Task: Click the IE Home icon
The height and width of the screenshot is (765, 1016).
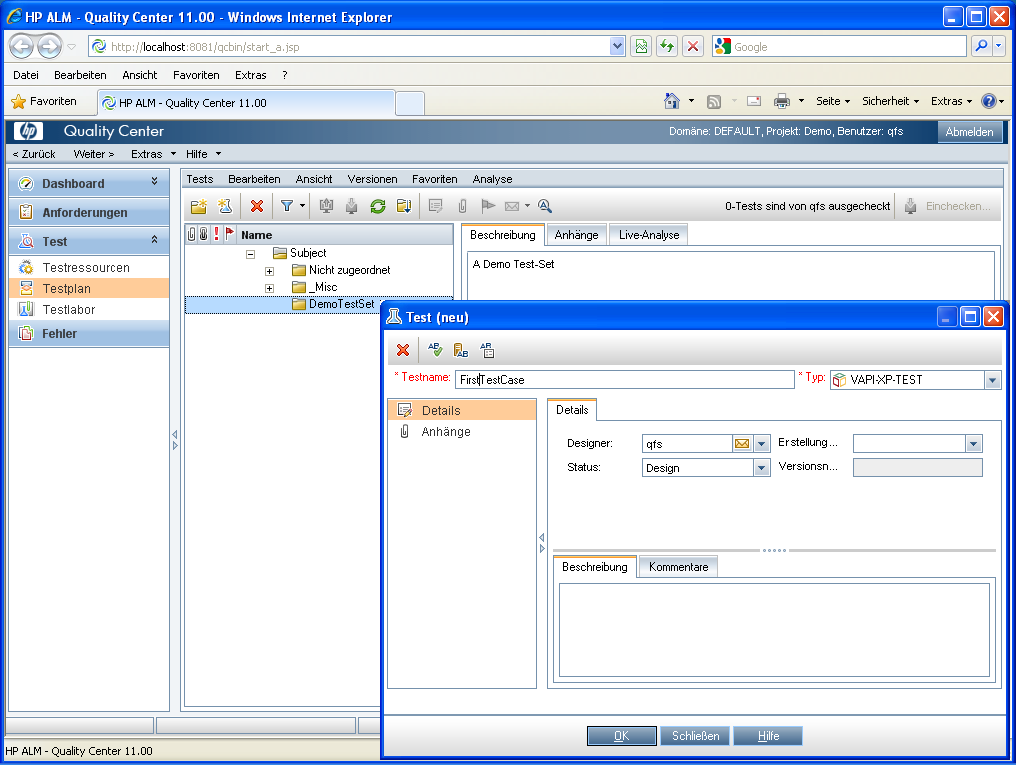Action: point(672,101)
